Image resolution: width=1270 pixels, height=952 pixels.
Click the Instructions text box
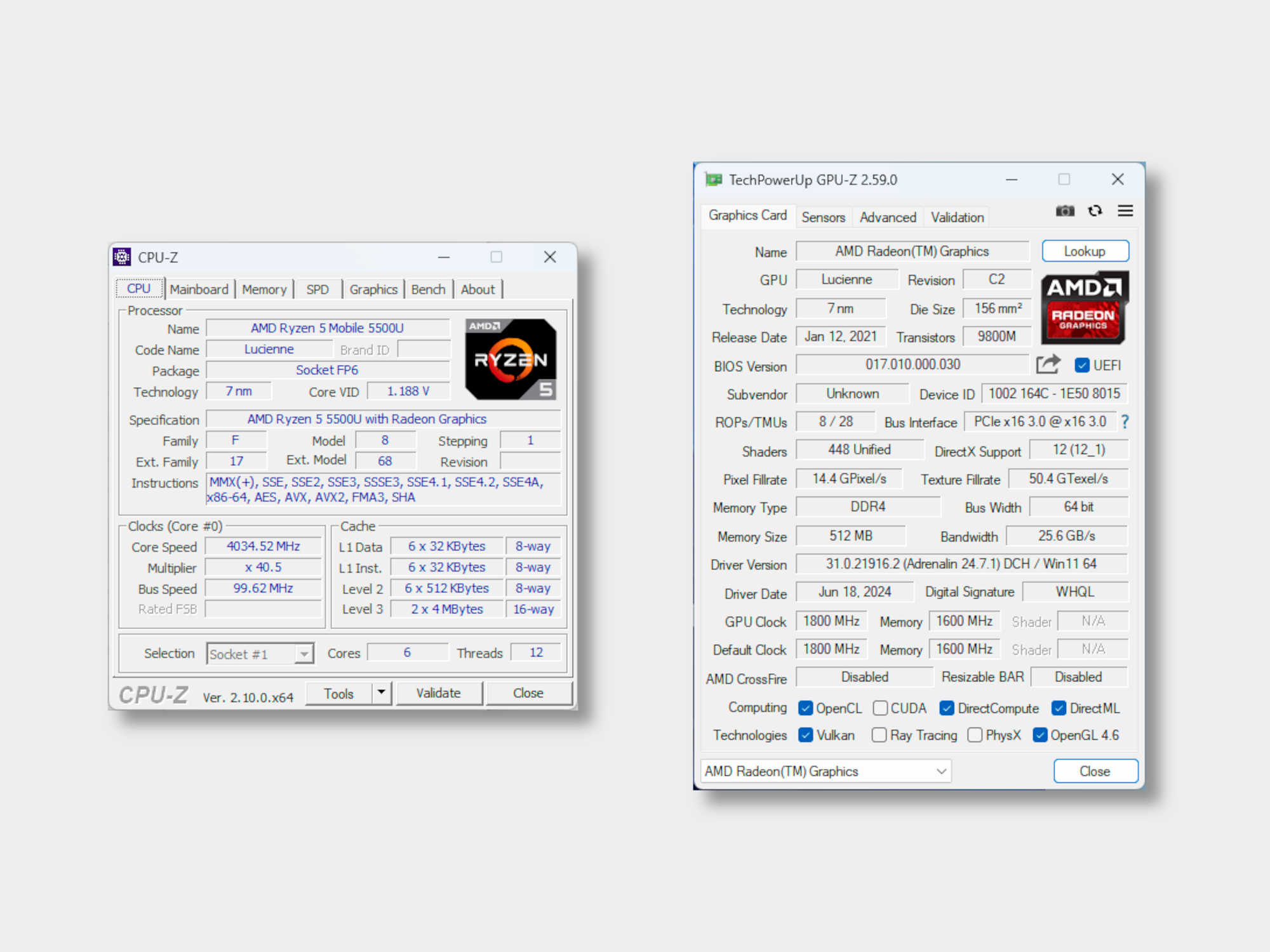[x=383, y=489]
